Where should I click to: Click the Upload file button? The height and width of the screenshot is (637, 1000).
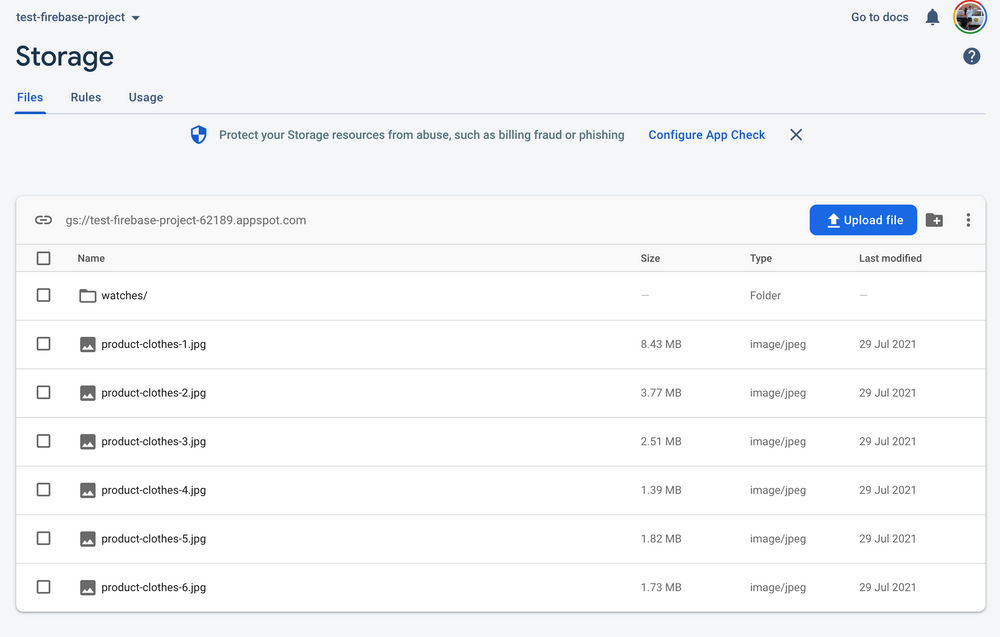click(x=863, y=220)
